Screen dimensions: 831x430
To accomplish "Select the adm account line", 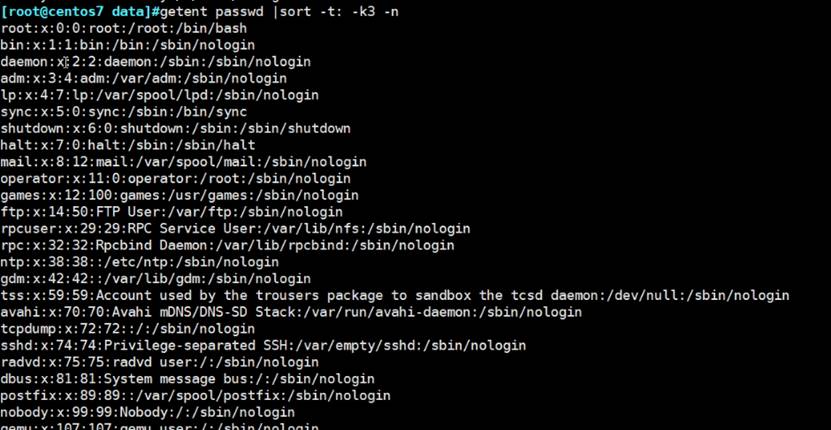I will [x=143, y=78].
